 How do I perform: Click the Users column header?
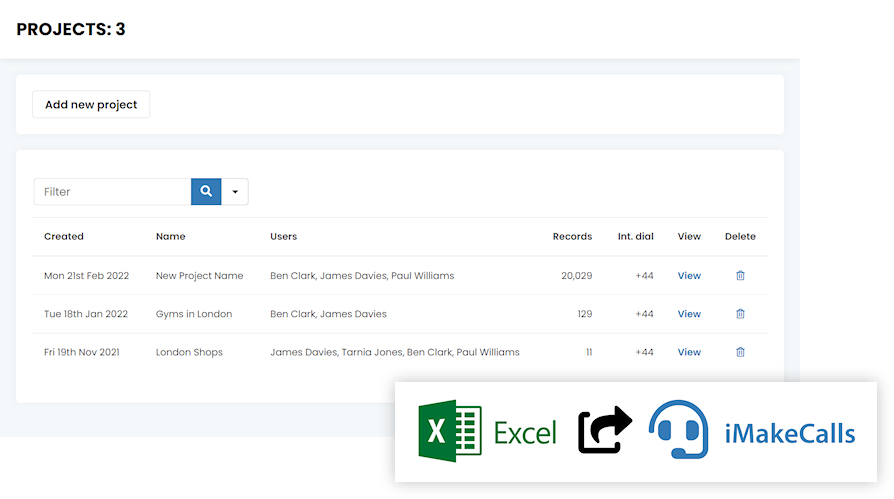(283, 237)
